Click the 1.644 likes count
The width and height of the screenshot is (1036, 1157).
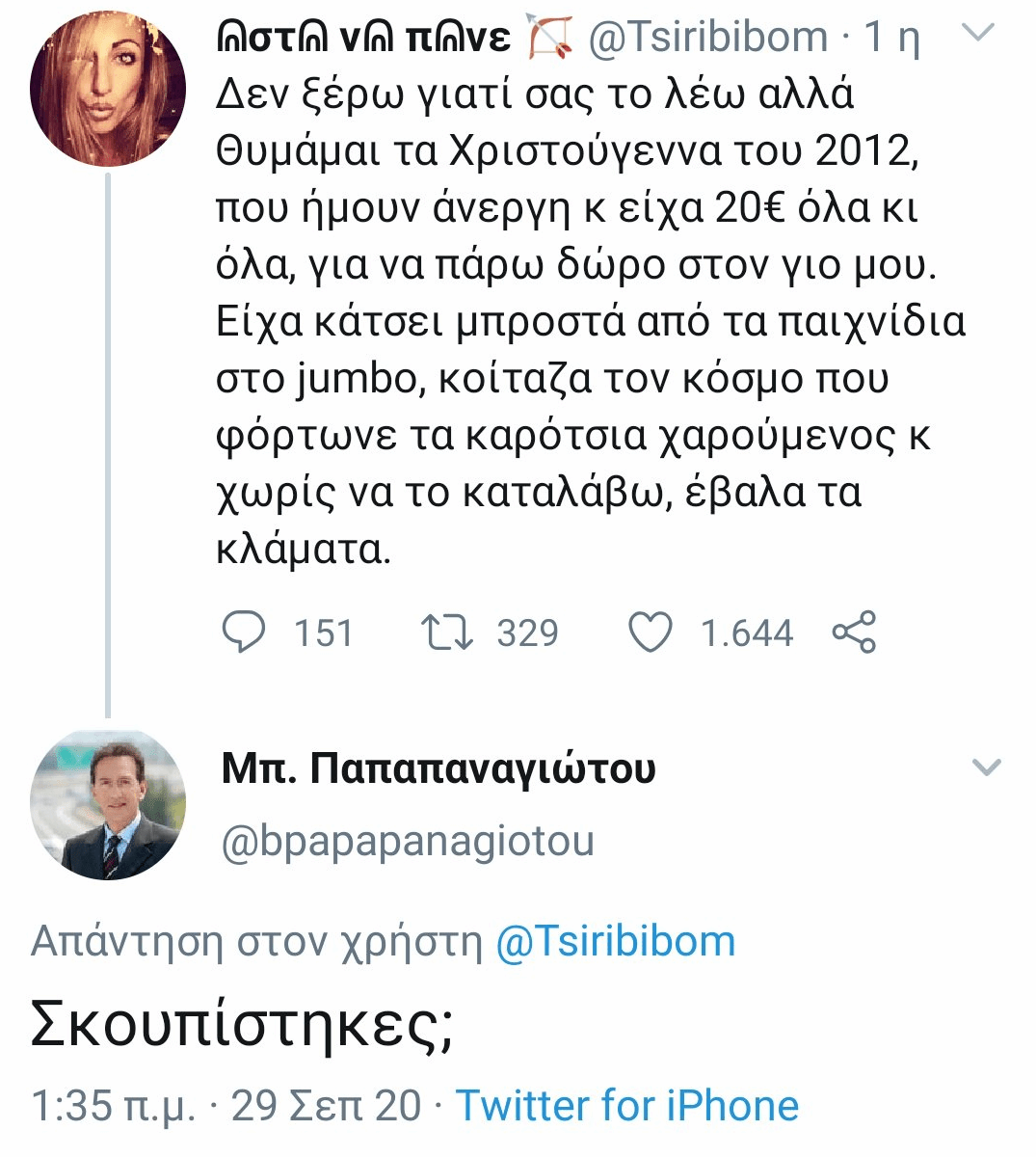746,633
